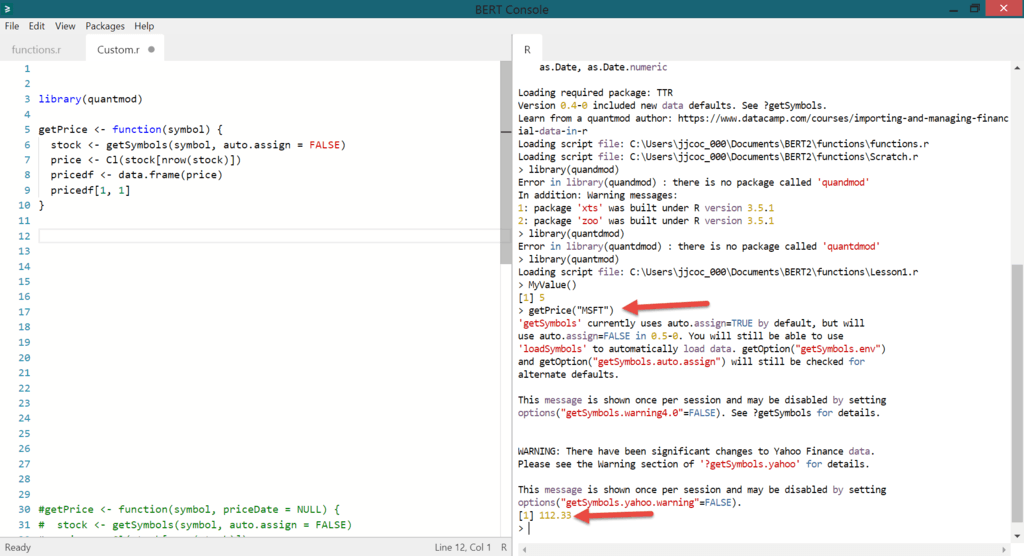
Task: Restore down the BERT Console window
Action: click(974, 8)
